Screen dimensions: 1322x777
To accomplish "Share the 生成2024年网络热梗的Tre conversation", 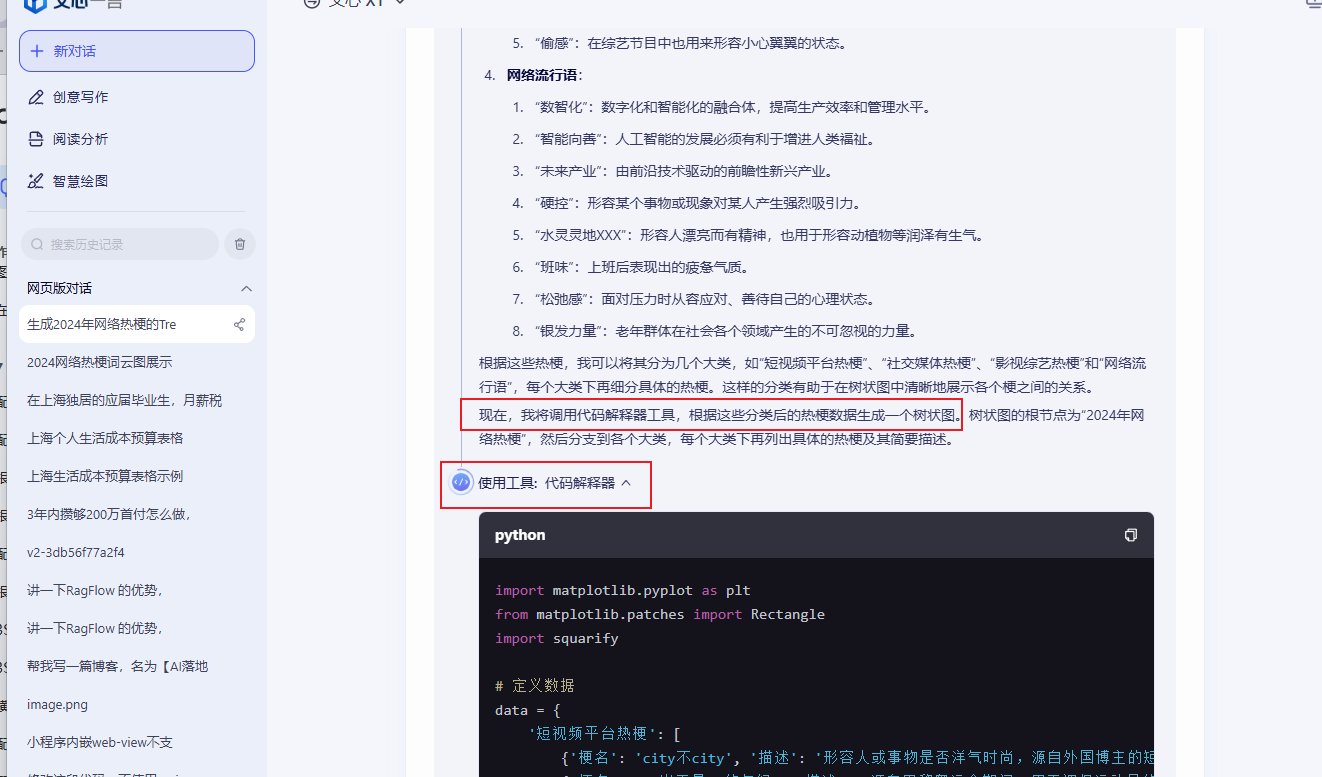I will [239, 324].
